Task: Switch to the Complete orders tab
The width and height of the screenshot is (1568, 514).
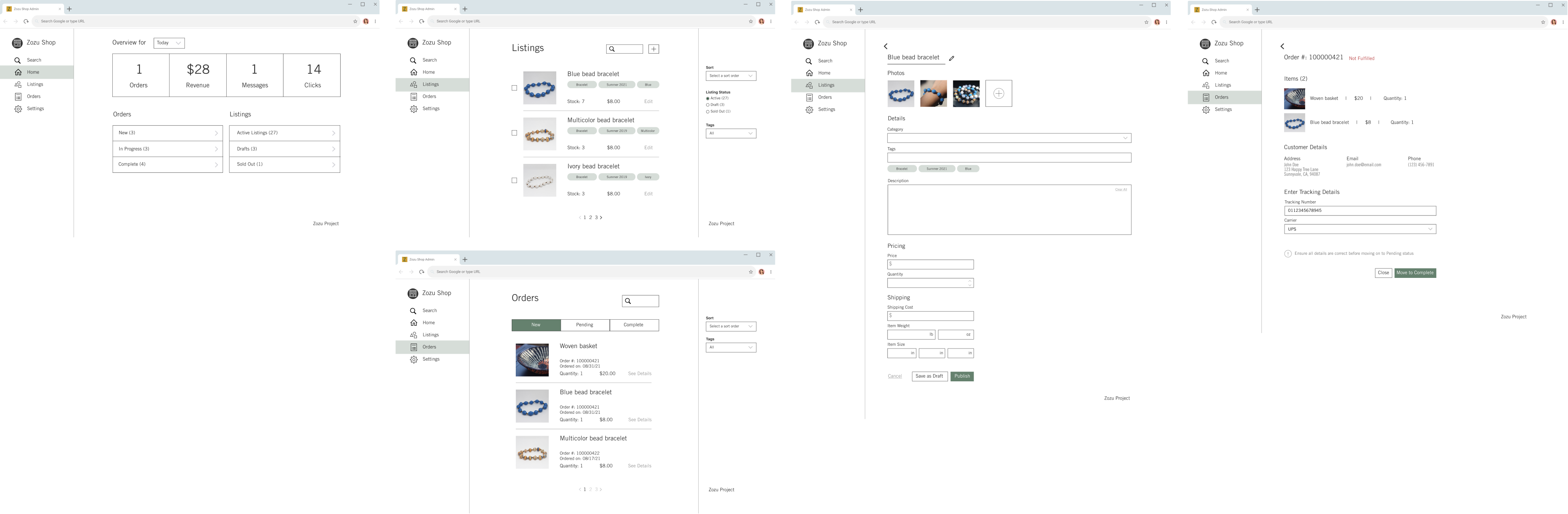Action: click(634, 325)
